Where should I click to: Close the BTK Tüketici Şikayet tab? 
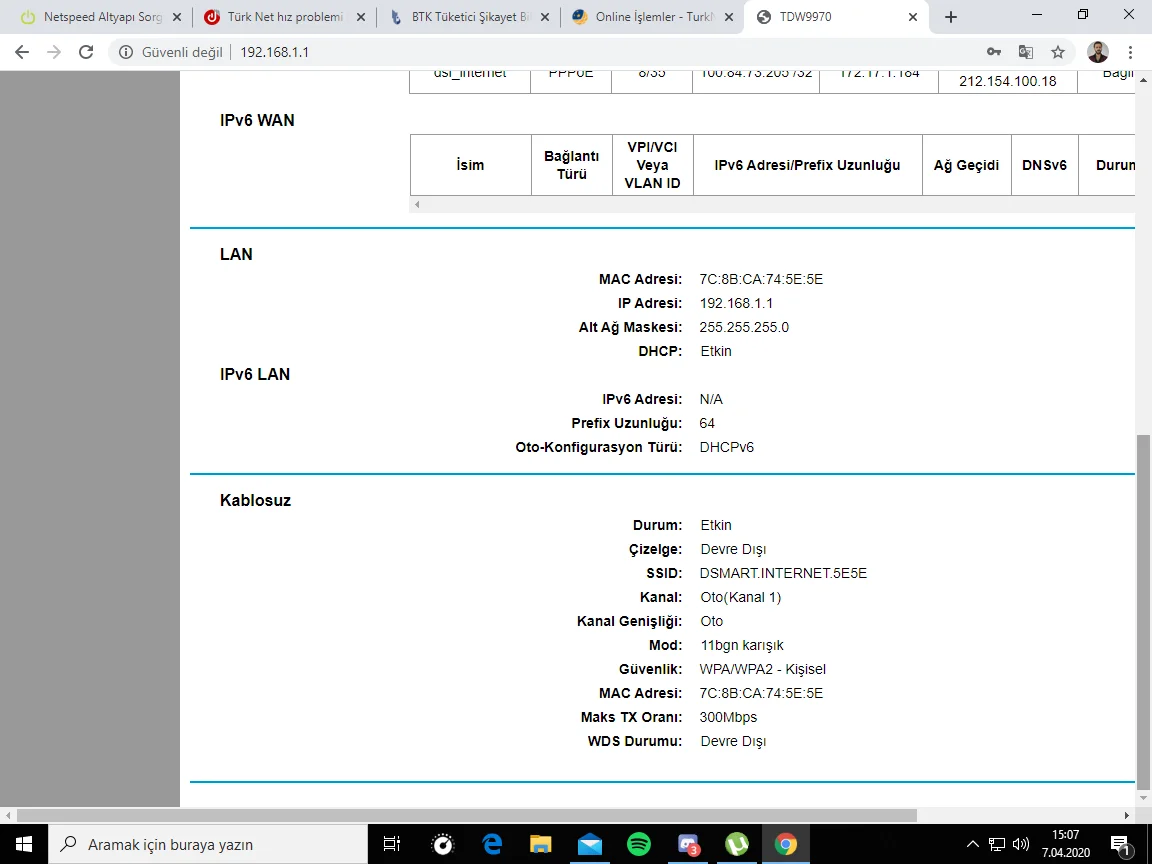[544, 17]
